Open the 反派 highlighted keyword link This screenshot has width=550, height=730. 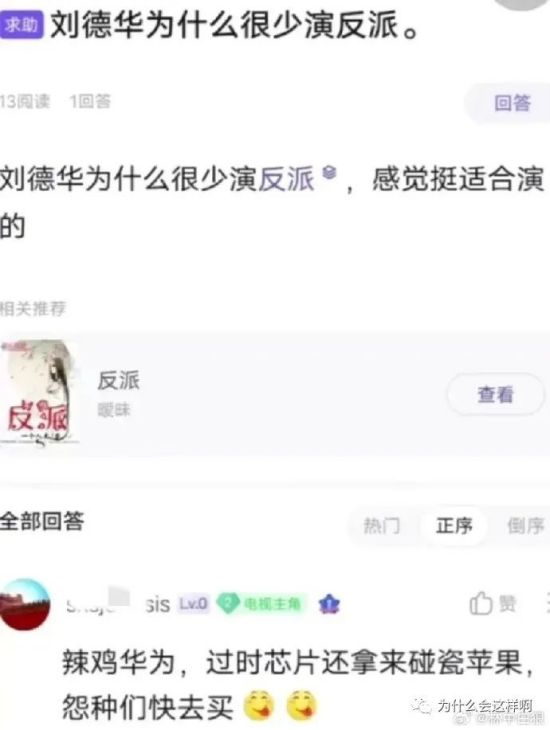click(x=286, y=179)
